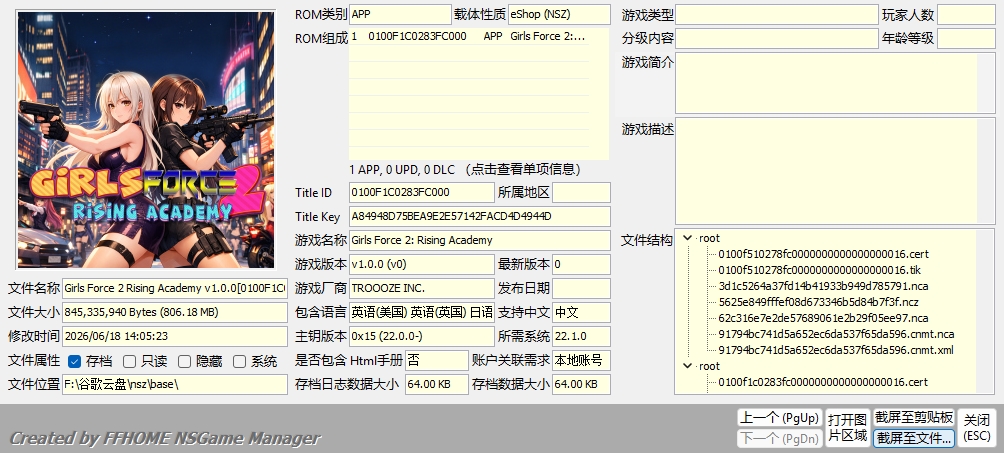Go to previous game with 上一个 (PgUp)
This screenshot has height=453, width=1004.
(x=779, y=418)
